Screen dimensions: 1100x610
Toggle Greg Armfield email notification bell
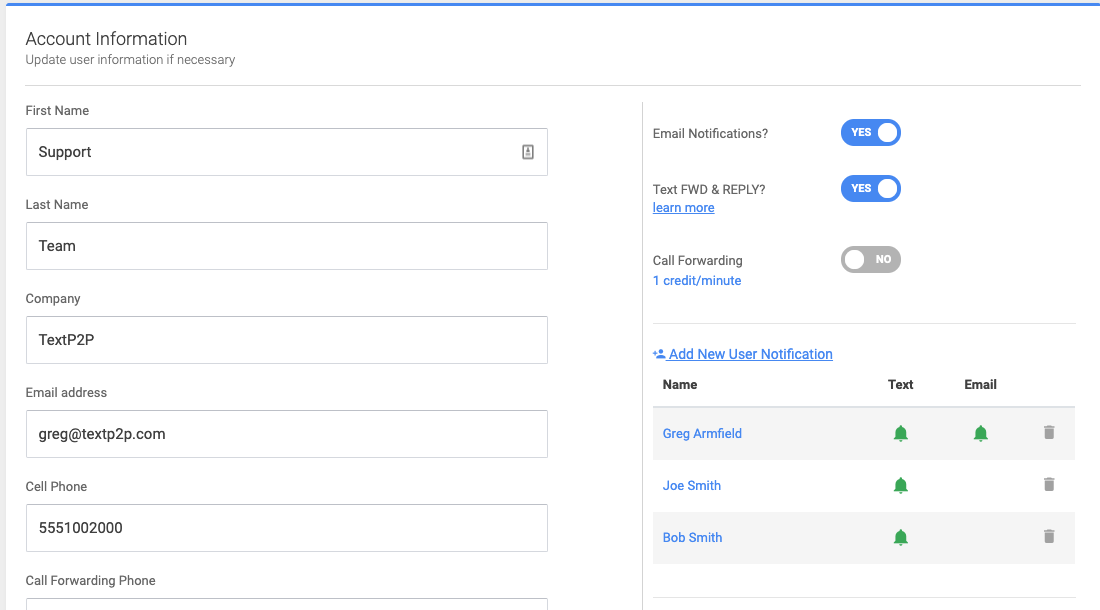coord(981,433)
